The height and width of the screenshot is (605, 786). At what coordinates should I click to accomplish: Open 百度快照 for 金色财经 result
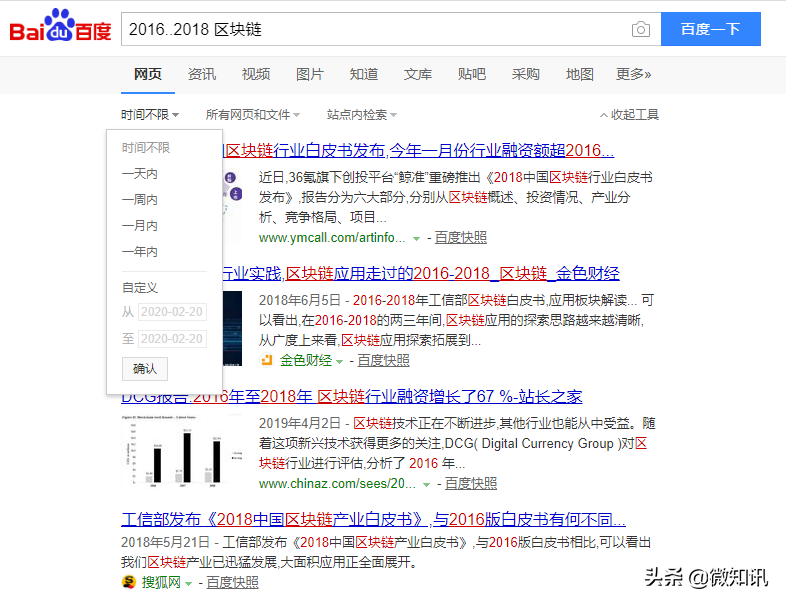click(x=383, y=360)
